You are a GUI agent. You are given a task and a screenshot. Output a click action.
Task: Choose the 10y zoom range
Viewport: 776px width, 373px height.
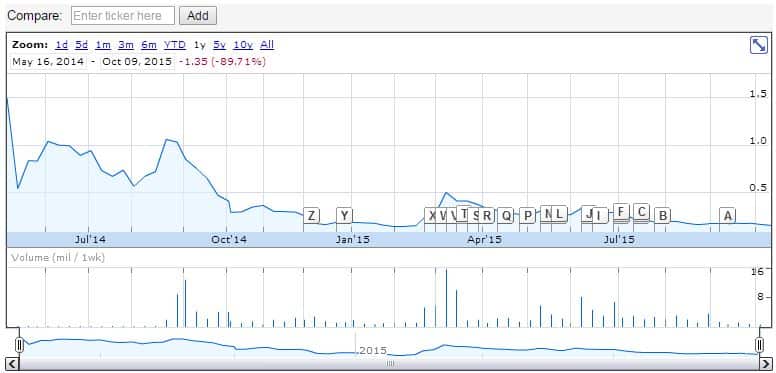pos(243,45)
